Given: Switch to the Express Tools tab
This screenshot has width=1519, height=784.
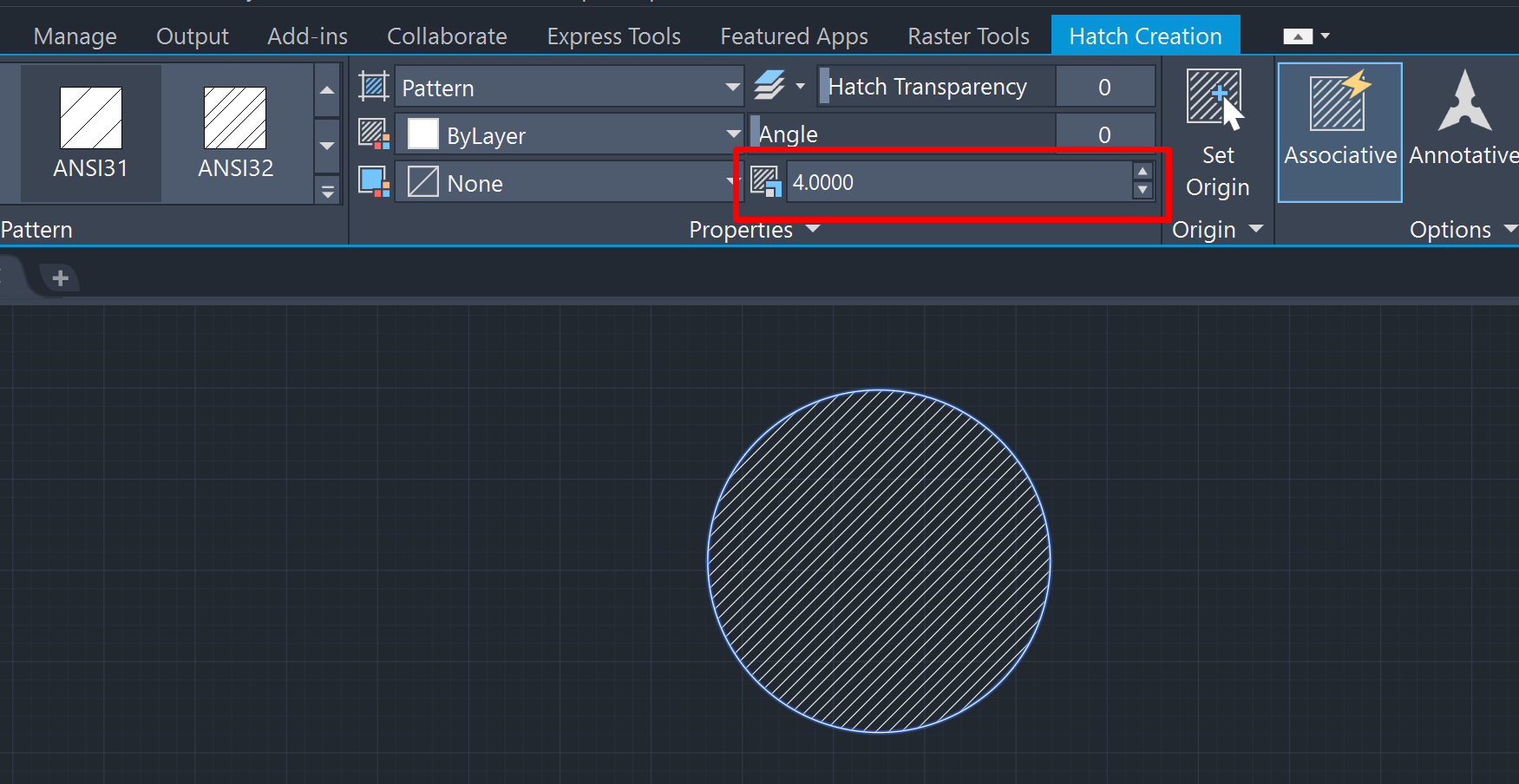Looking at the screenshot, I should 613,36.
